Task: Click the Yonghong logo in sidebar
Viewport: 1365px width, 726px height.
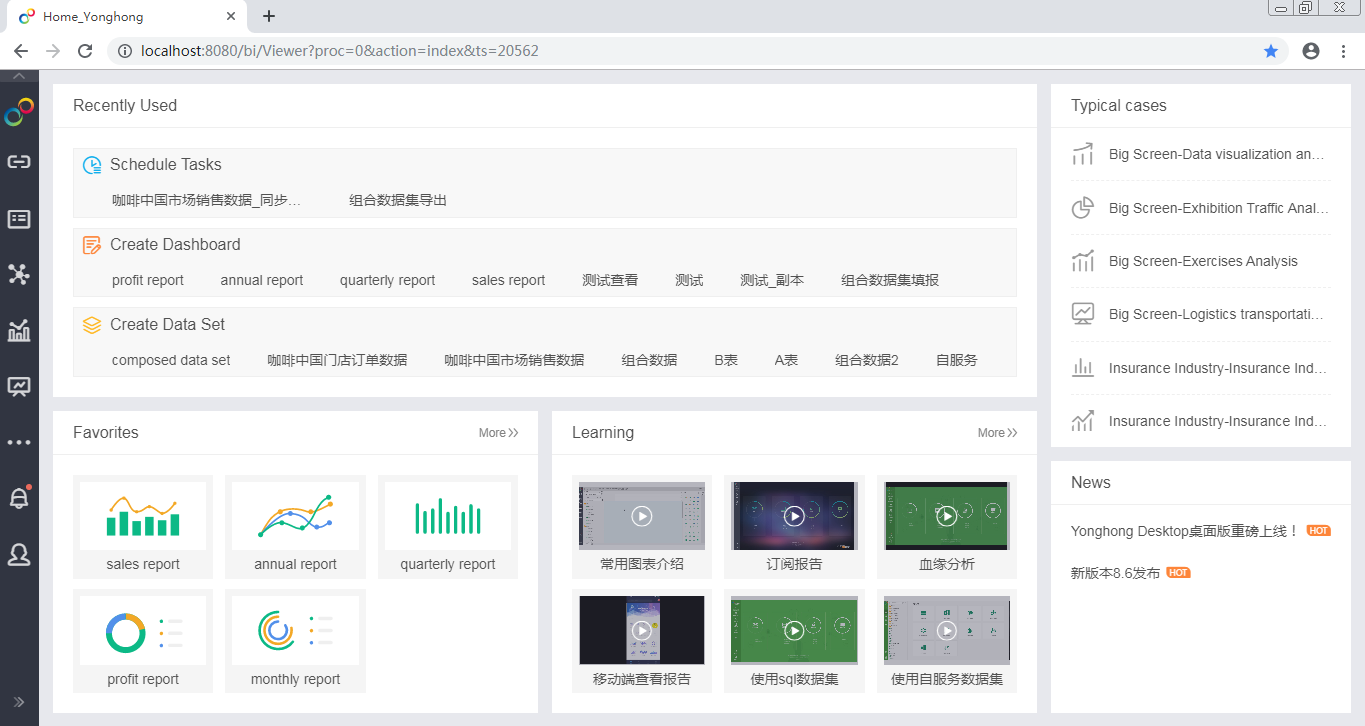Action: pos(19,112)
